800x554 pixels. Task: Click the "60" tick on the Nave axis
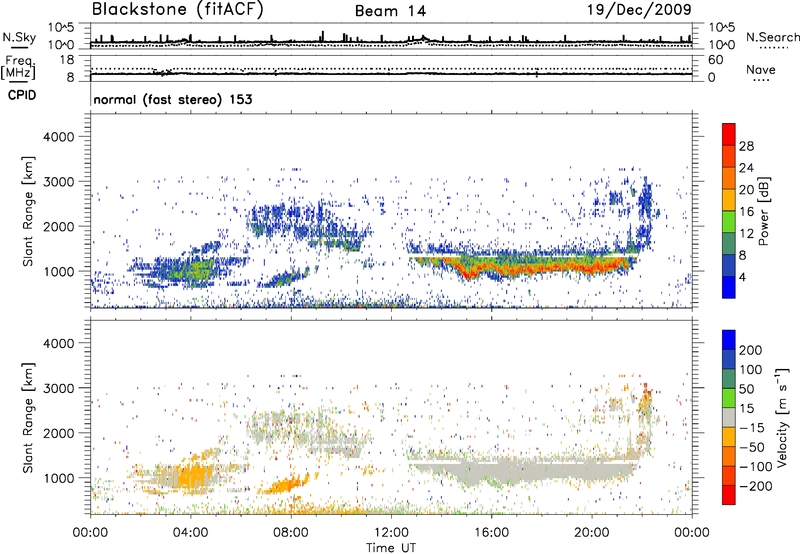click(715, 60)
